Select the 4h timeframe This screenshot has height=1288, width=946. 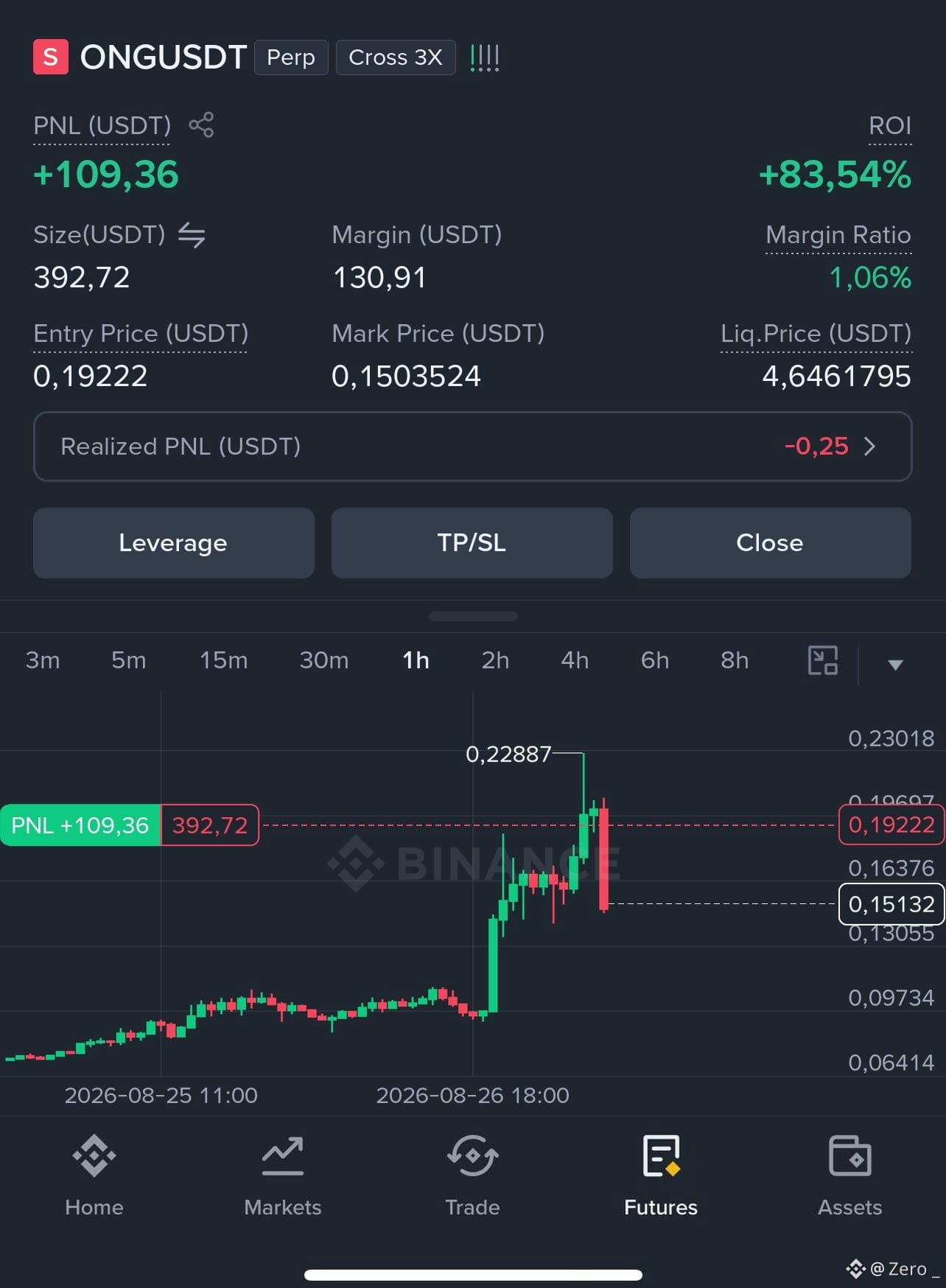tap(575, 660)
